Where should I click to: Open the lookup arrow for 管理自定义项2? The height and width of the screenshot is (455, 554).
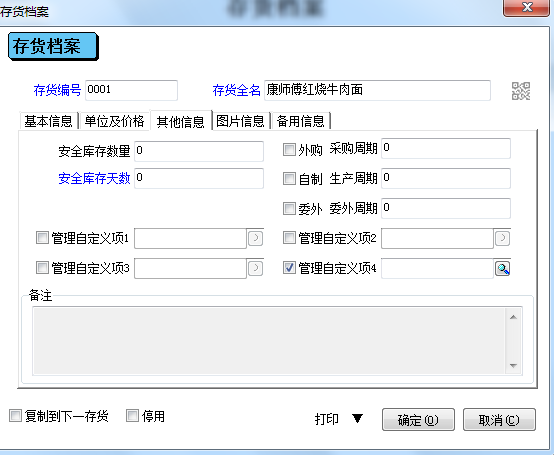pyautogui.click(x=502, y=238)
